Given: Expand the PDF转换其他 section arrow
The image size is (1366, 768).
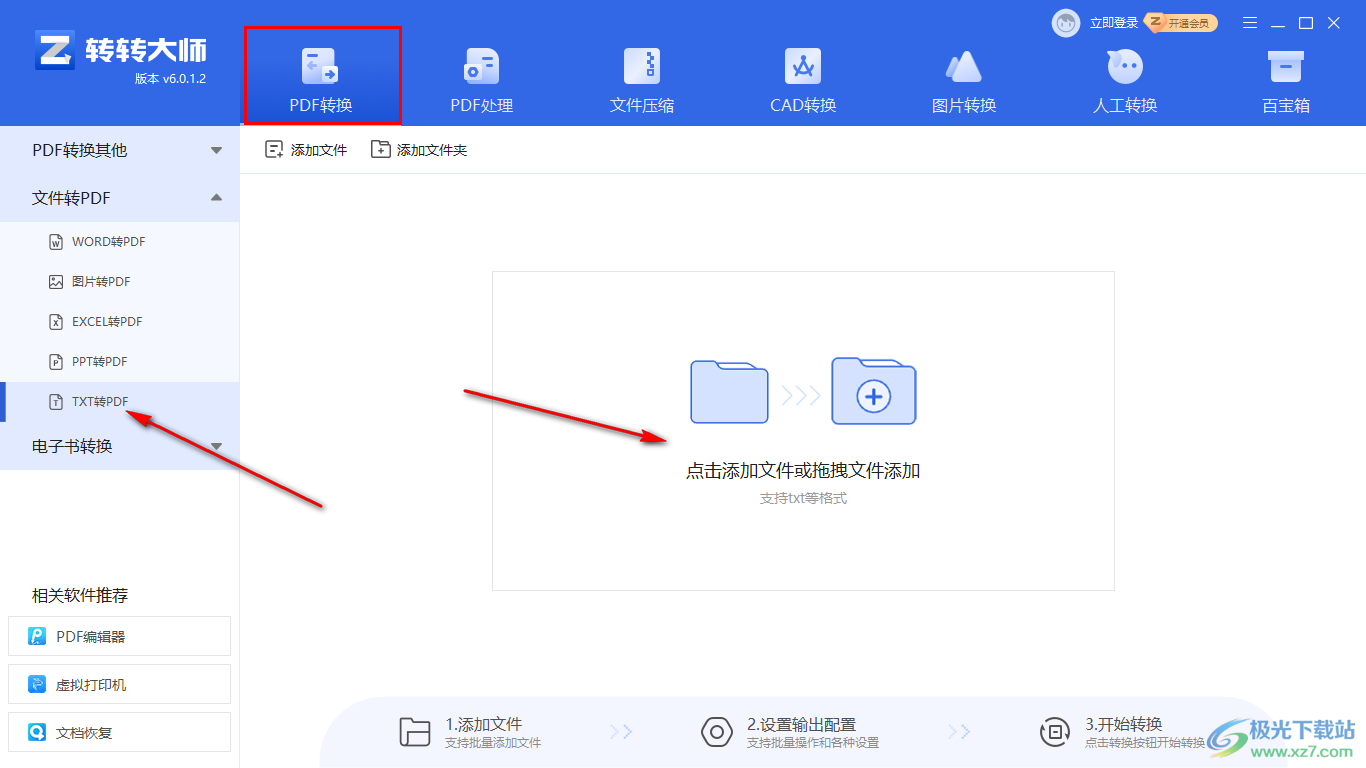Looking at the screenshot, I should 216,151.
